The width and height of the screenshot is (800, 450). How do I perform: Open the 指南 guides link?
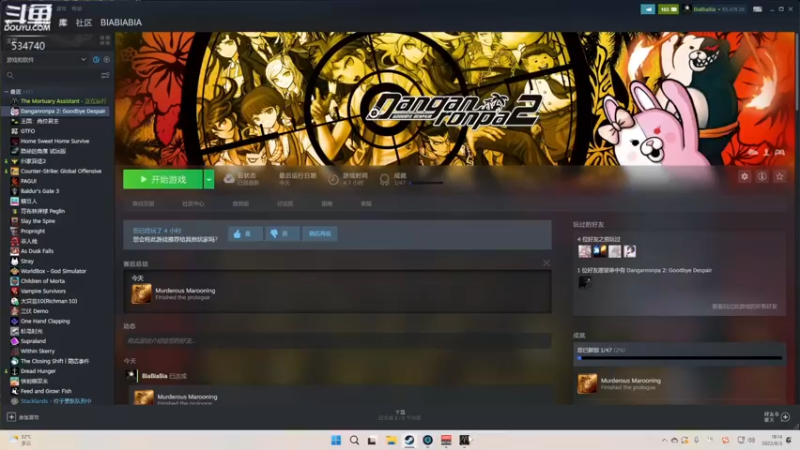click(327, 204)
